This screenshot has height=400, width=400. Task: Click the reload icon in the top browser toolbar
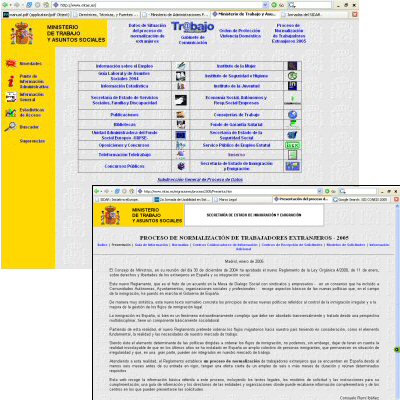point(29,5)
